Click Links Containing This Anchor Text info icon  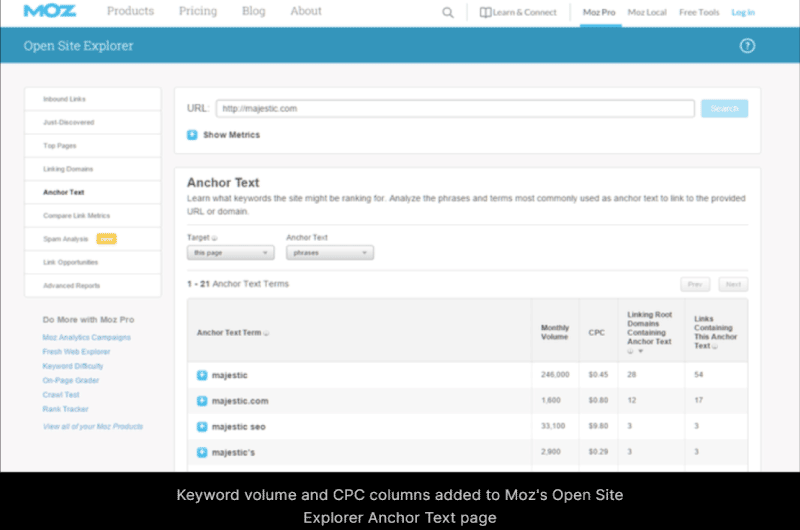715,346
